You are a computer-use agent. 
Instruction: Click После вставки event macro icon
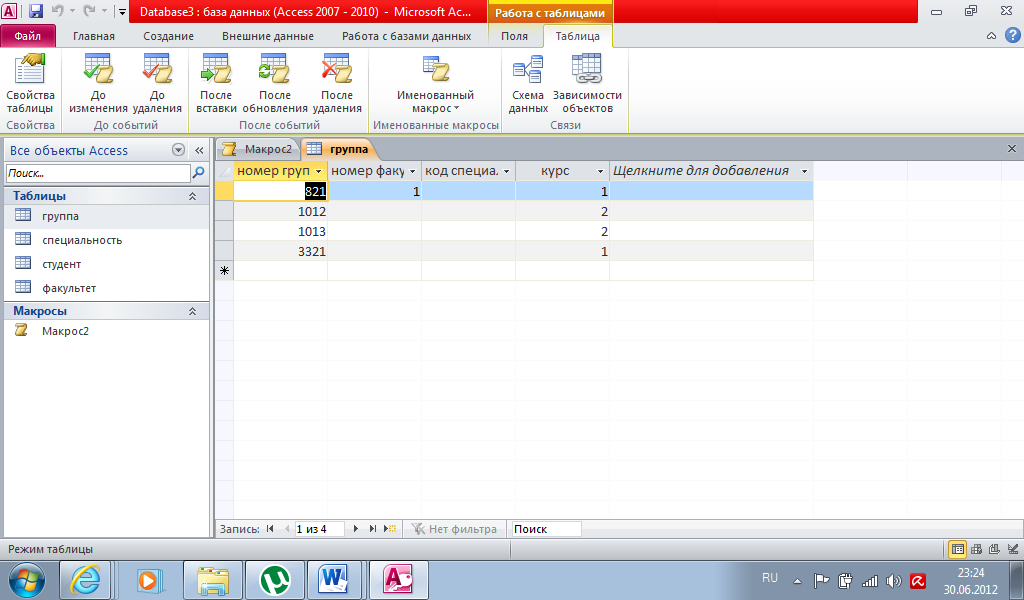coord(216,84)
